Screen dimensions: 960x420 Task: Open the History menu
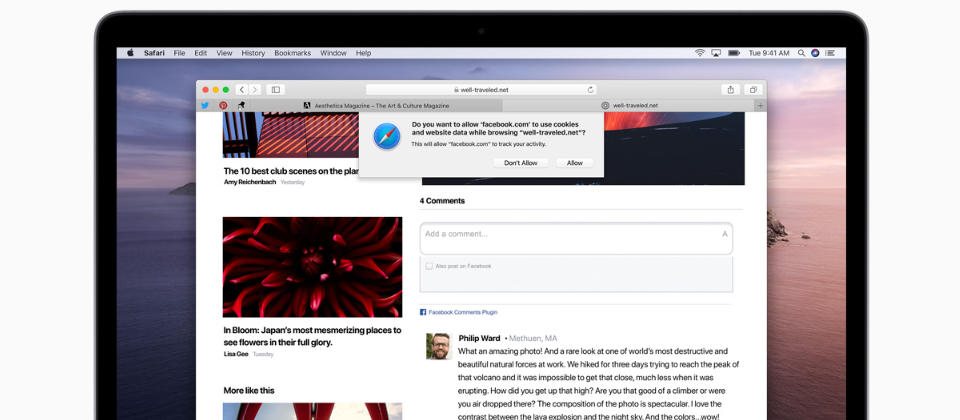tap(253, 53)
